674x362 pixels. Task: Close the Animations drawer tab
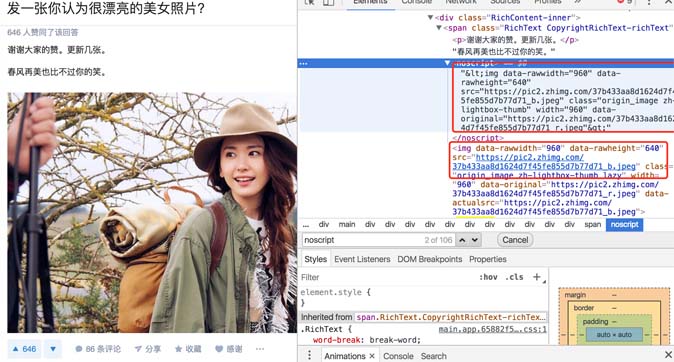coord(372,356)
